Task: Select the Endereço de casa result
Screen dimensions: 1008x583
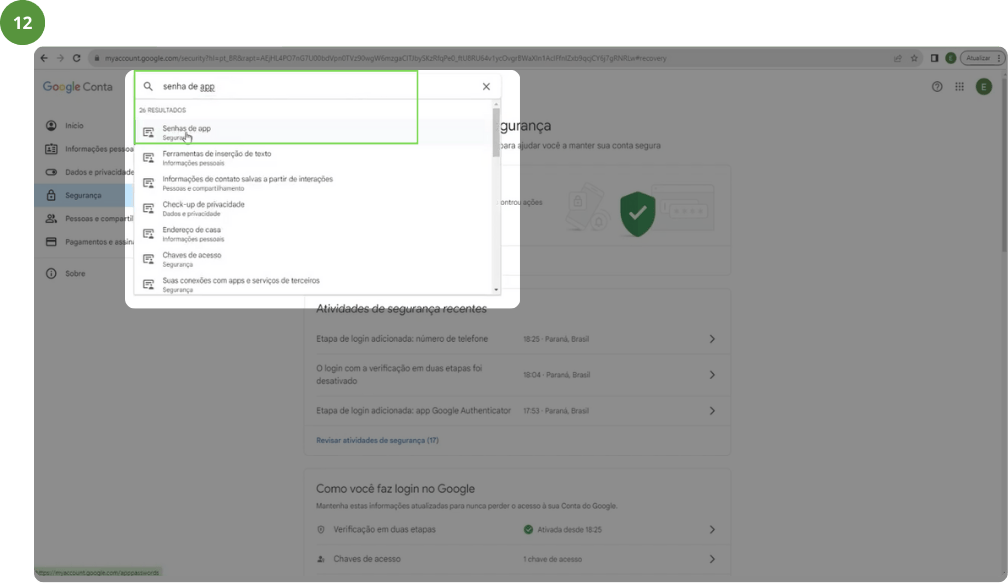Action: click(x=315, y=233)
